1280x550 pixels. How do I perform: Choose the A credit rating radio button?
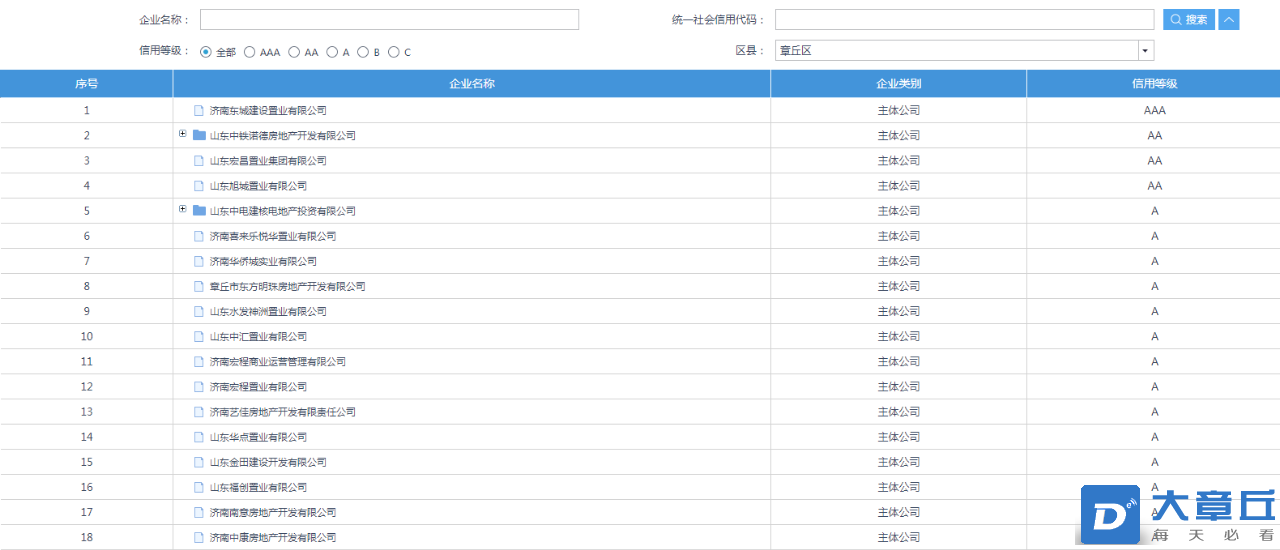[x=332, y=52]
